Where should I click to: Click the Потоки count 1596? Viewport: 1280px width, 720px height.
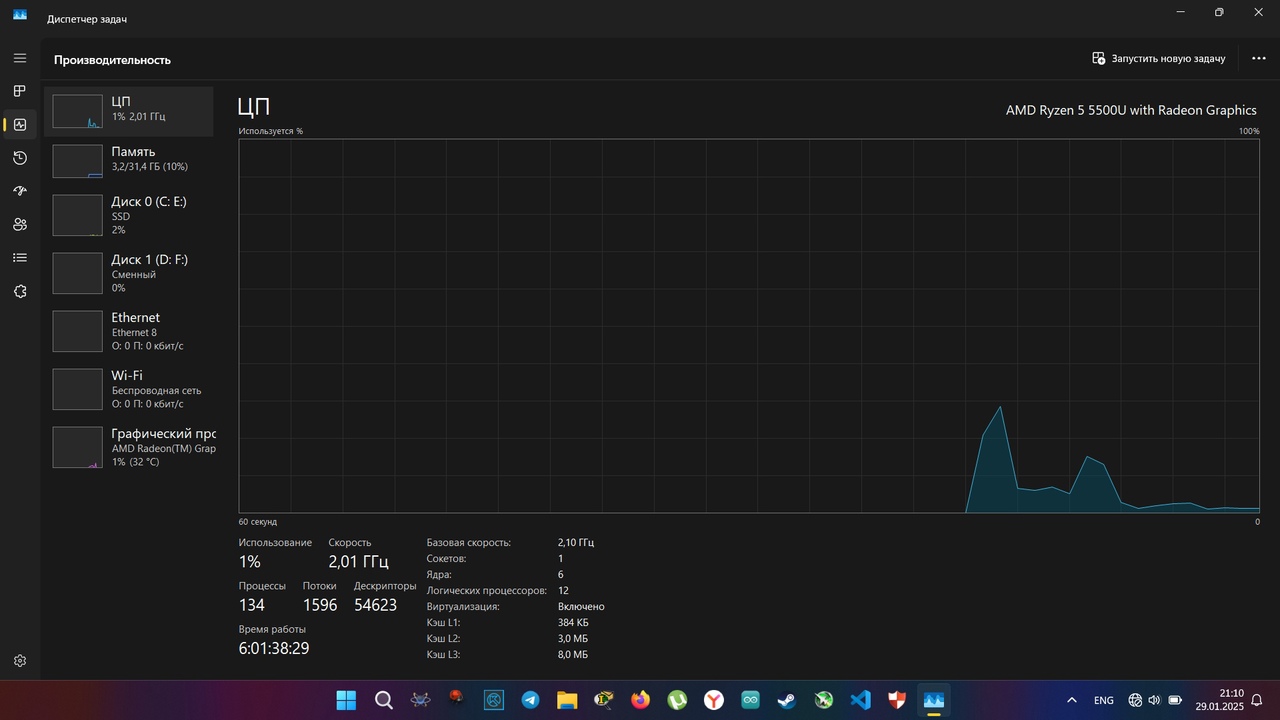tap(320, 605)
